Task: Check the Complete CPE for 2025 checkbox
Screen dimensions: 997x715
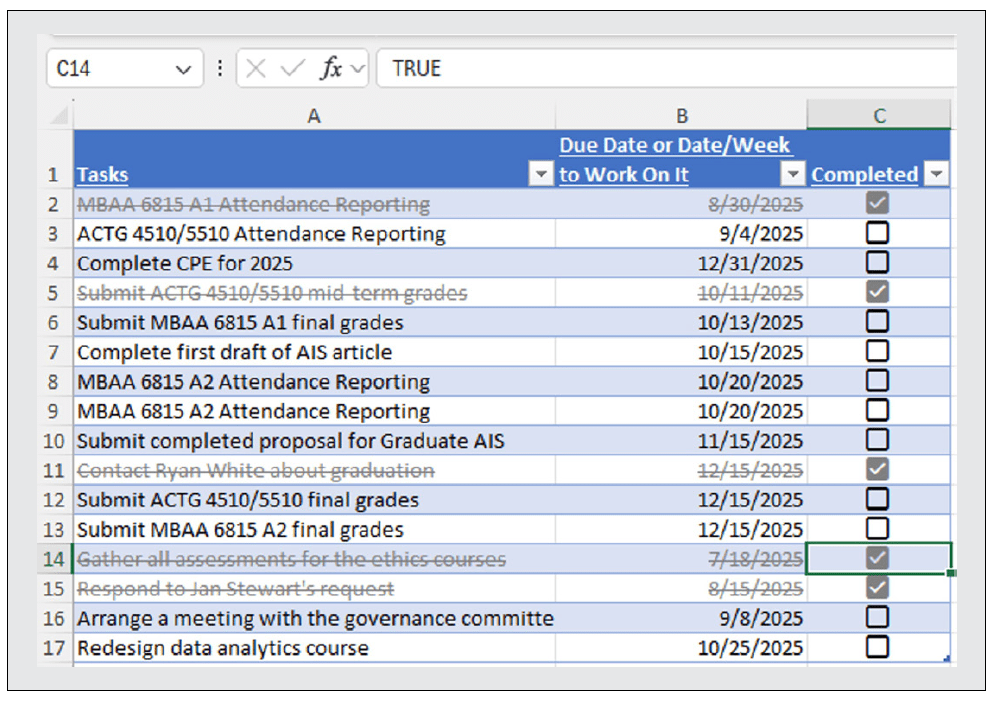Action: coord(878,263)
